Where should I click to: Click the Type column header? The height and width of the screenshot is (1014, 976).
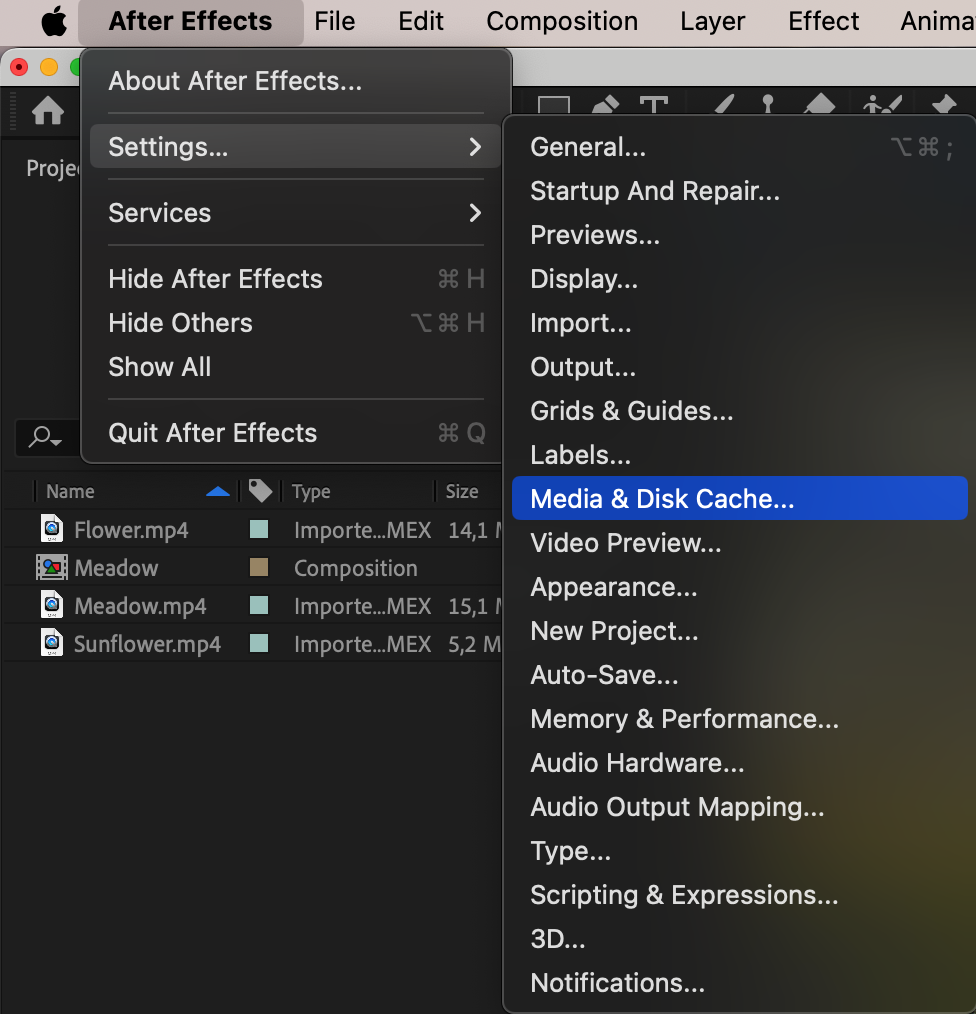tap(312, 491)
